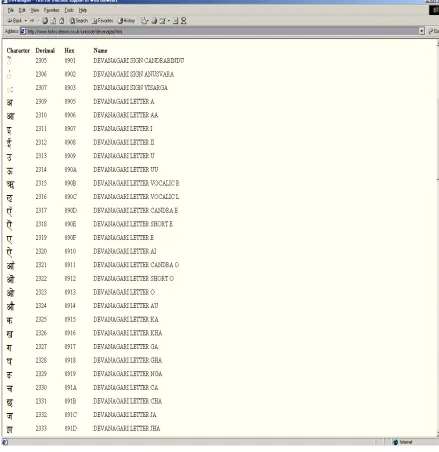Open the Search pane
Viewport: 439px width, 452px height.
pyautogui.click(x=79, y=21)
